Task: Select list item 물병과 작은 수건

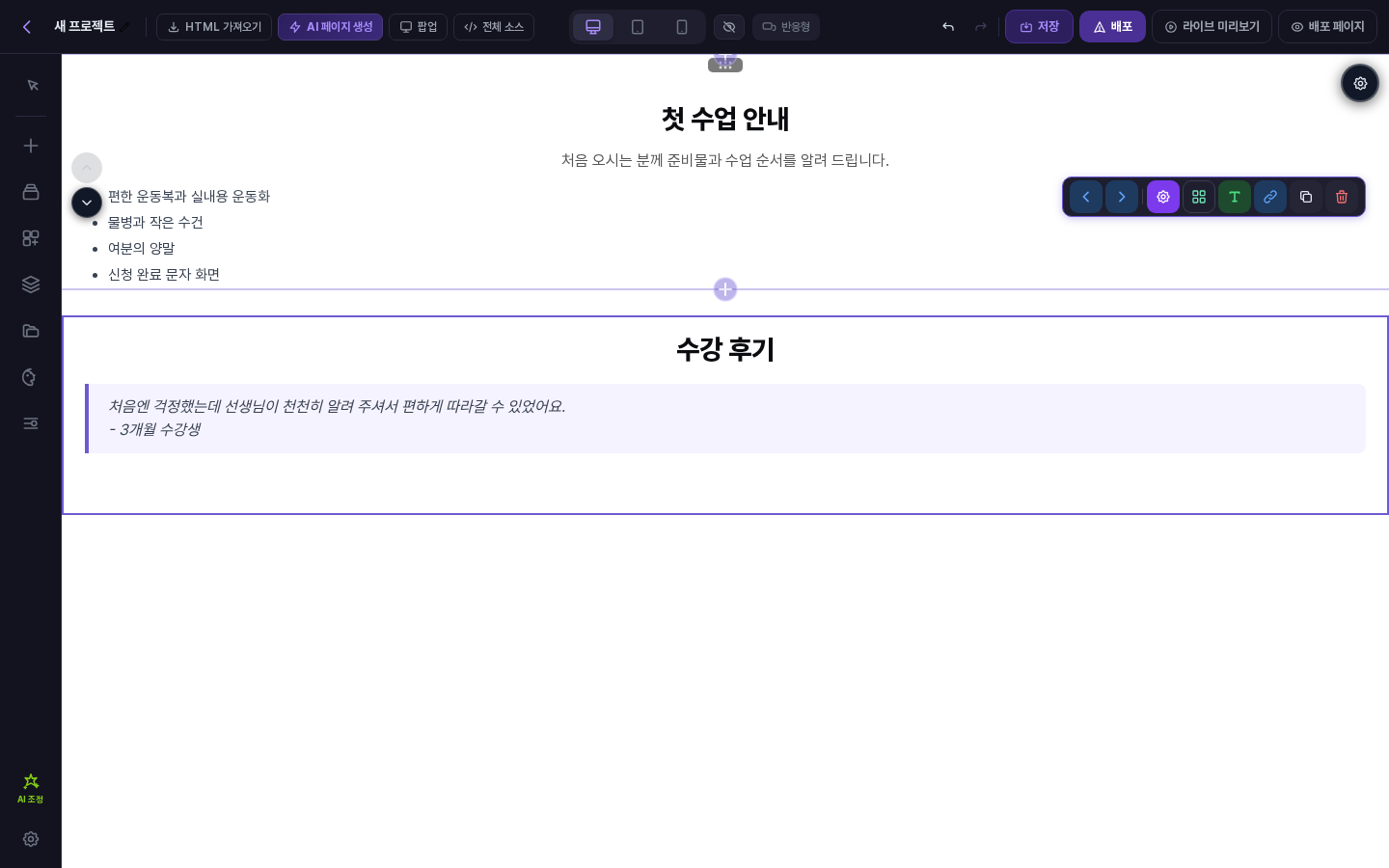Action: [155, 222]
